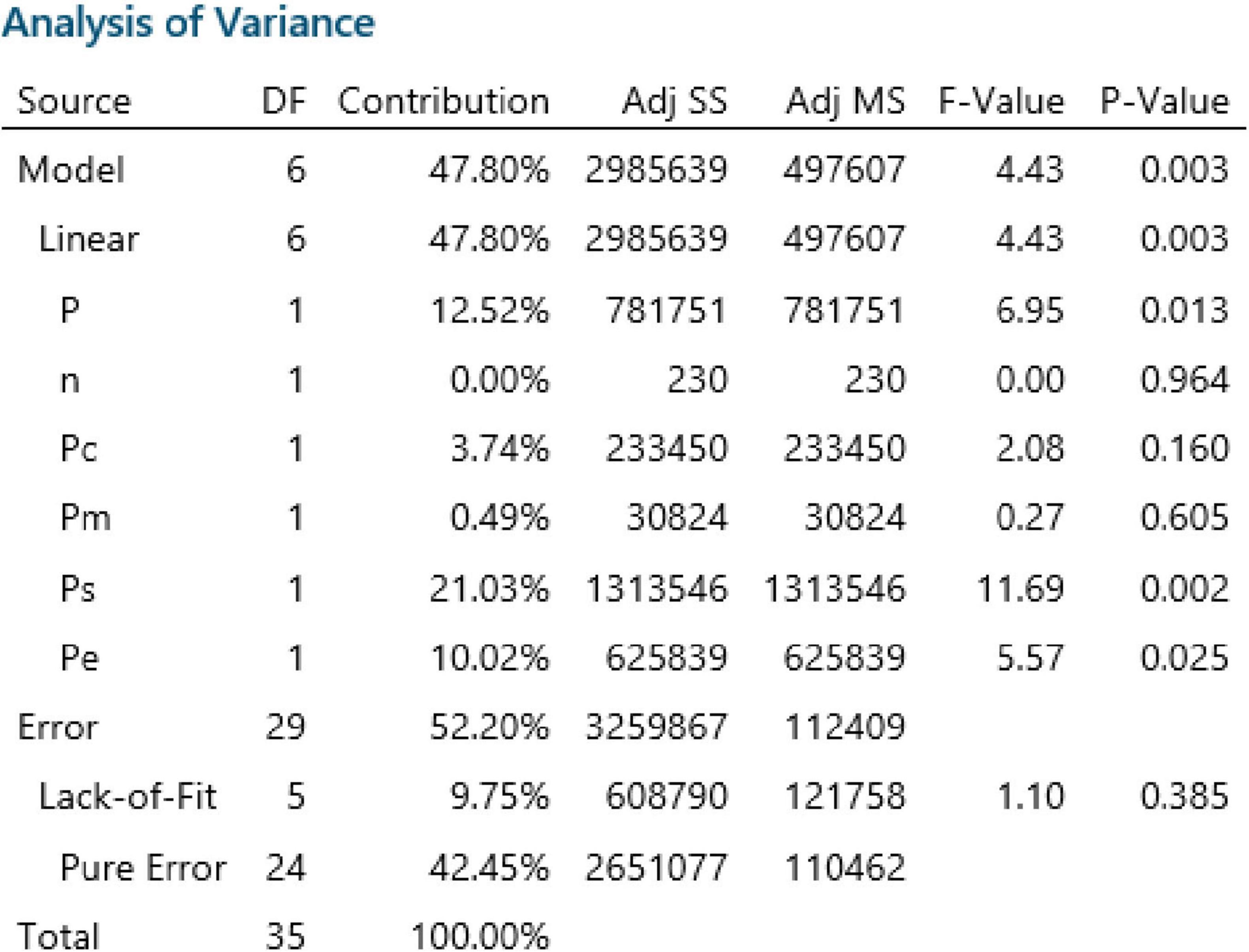Image resolution: width=1249 pixels, height=952 pixels.
Task: Select the Source column header
Action: 74,102
